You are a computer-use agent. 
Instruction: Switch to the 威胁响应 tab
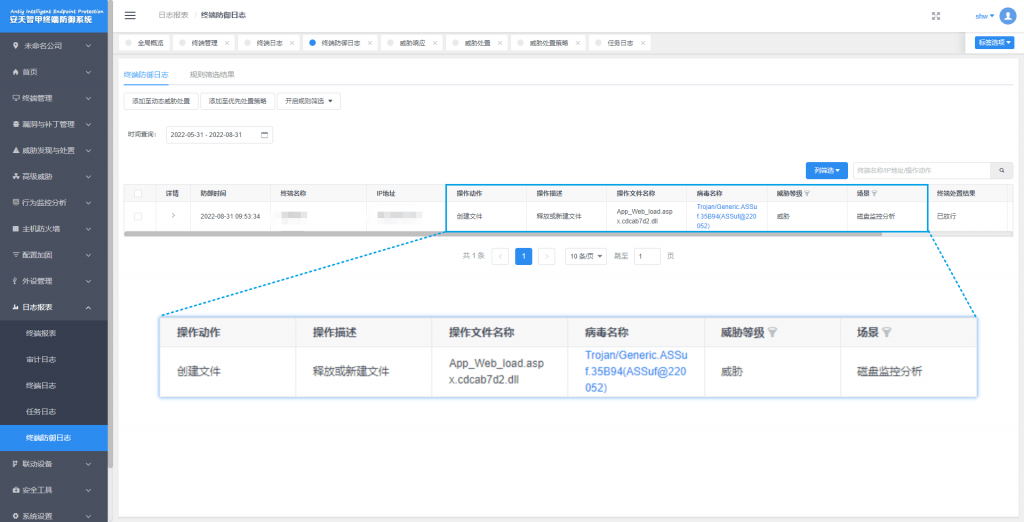coord(412,43)
